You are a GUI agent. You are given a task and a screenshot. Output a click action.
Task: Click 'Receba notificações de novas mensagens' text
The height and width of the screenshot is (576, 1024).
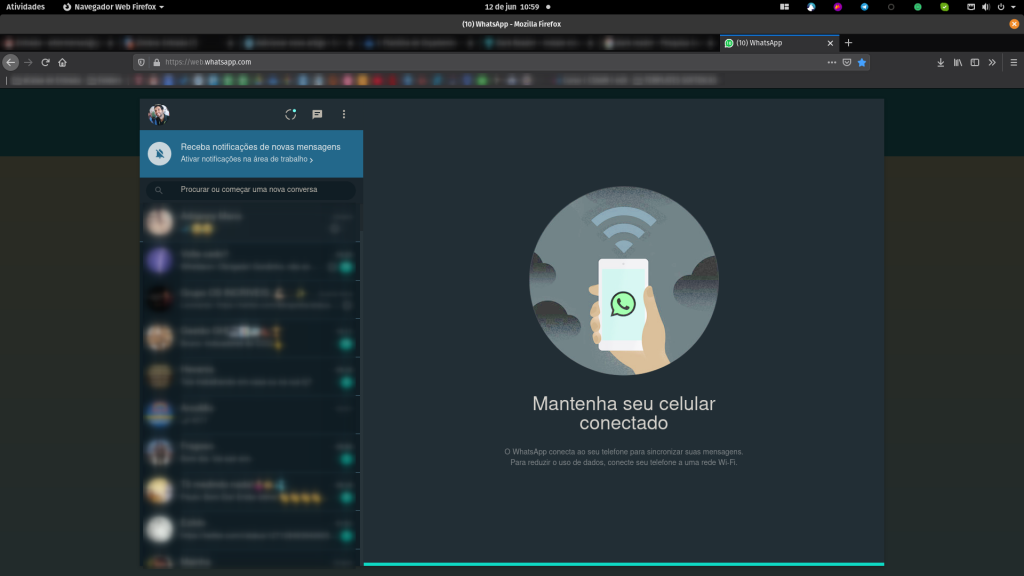click(x=261, y=147)
